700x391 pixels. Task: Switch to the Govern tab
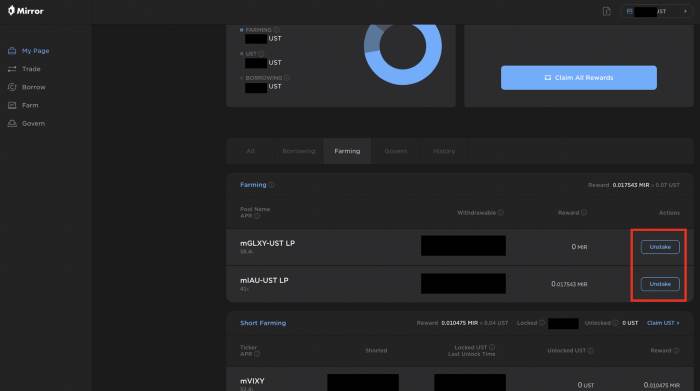pos(396,151)
